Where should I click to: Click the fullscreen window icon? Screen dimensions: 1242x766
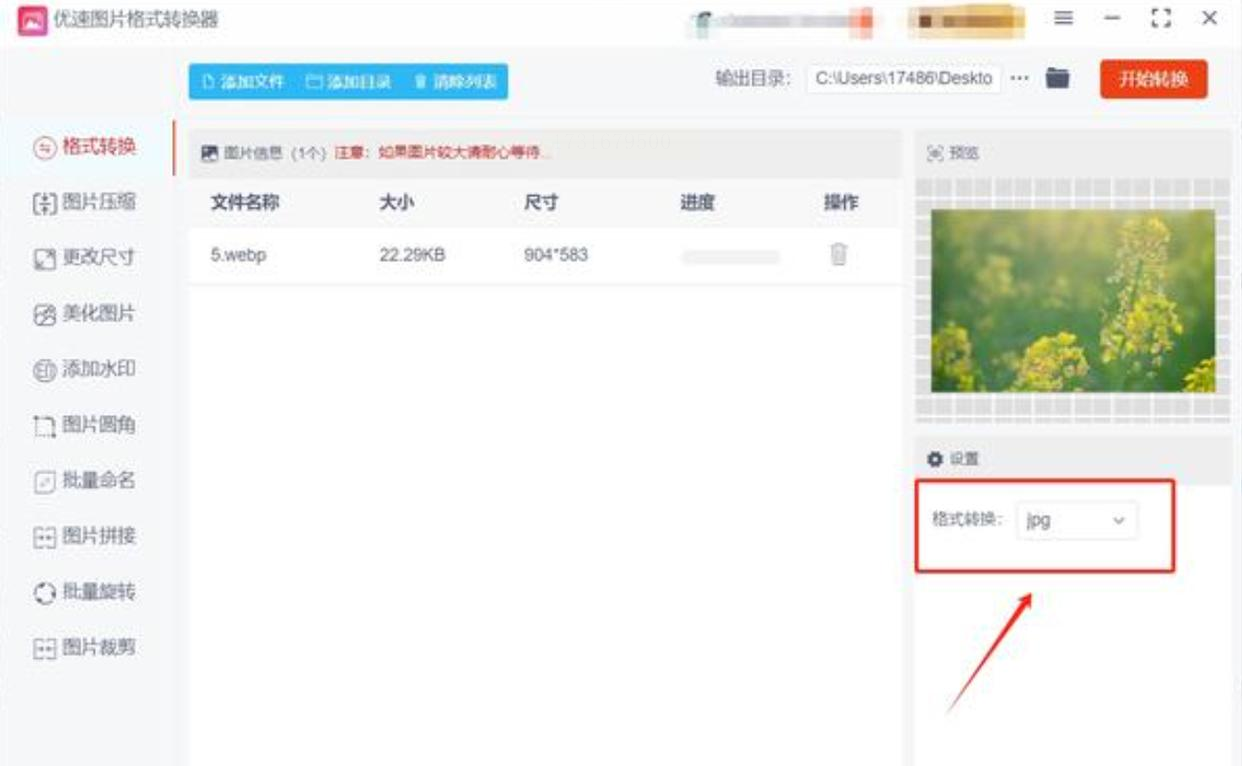(1161, 19)
